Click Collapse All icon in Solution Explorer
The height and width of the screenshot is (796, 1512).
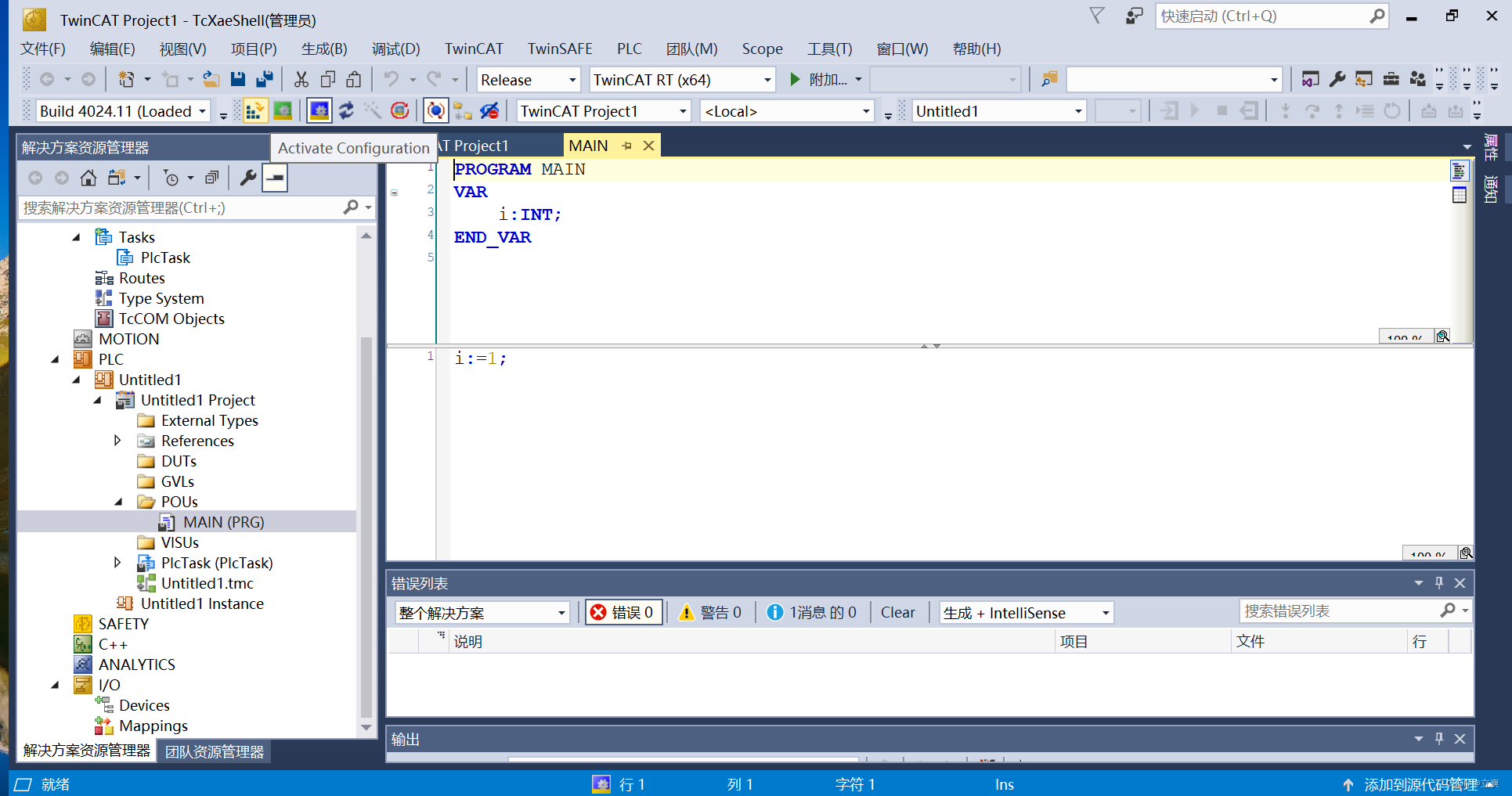pyautogui.click(x=211, y=178)
